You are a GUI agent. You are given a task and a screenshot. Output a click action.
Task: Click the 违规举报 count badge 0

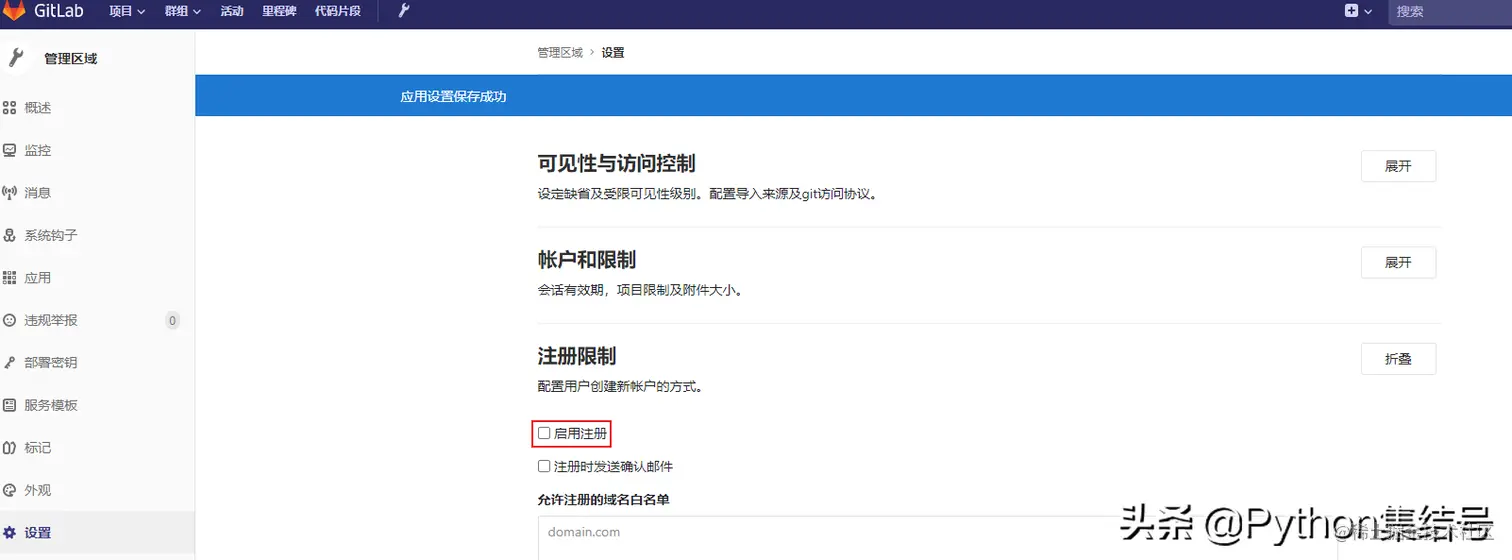(x=172, y=321)
